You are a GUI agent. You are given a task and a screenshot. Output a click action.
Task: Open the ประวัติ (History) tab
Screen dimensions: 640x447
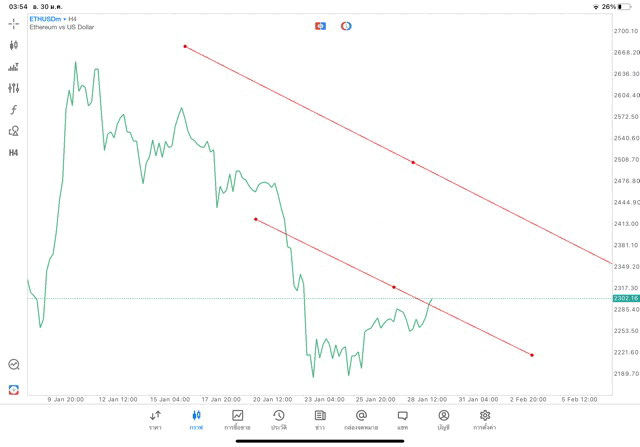[x=278, y=419]
